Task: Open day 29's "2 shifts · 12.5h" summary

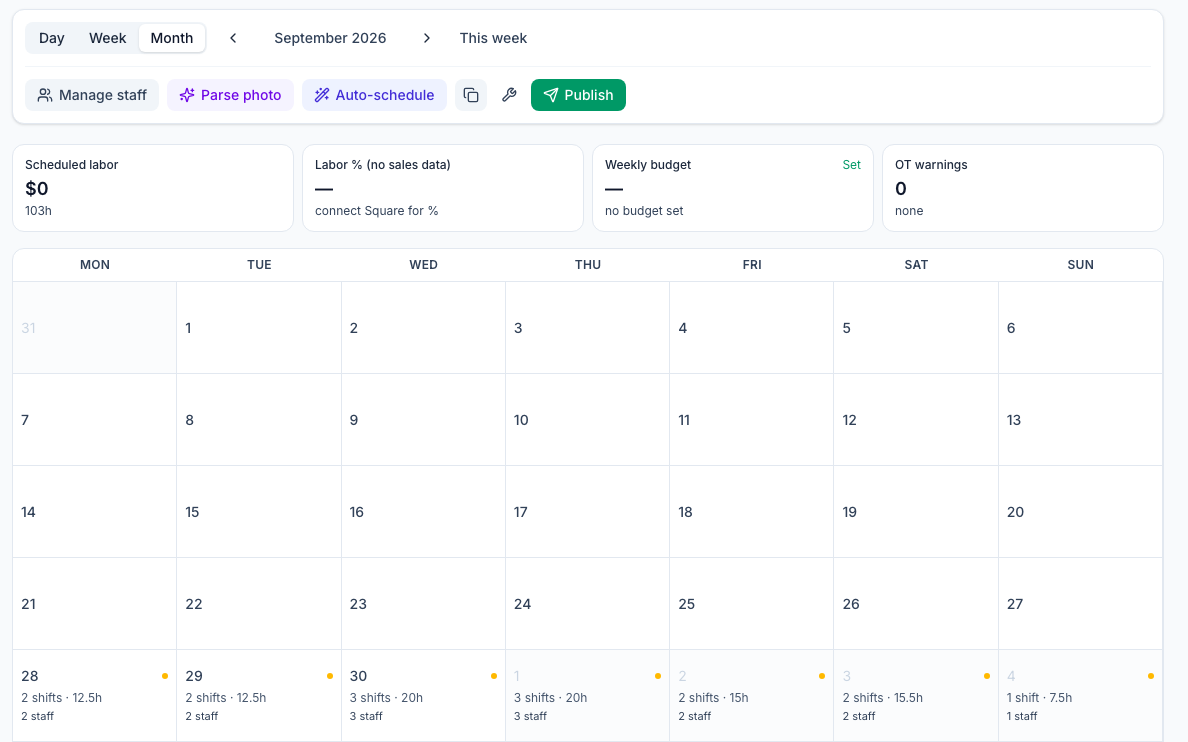Action: tap(226, 698)
